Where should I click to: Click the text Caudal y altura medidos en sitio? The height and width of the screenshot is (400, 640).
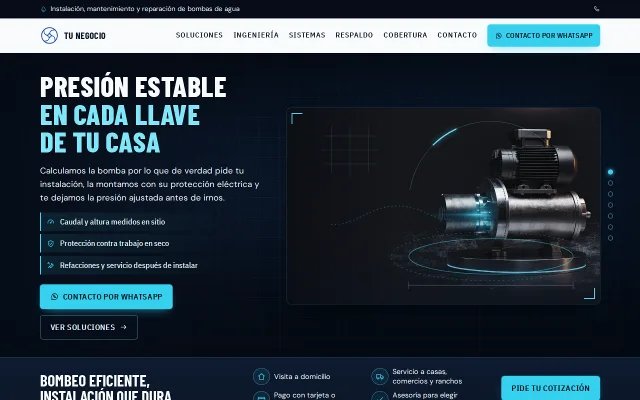[113, 222]
